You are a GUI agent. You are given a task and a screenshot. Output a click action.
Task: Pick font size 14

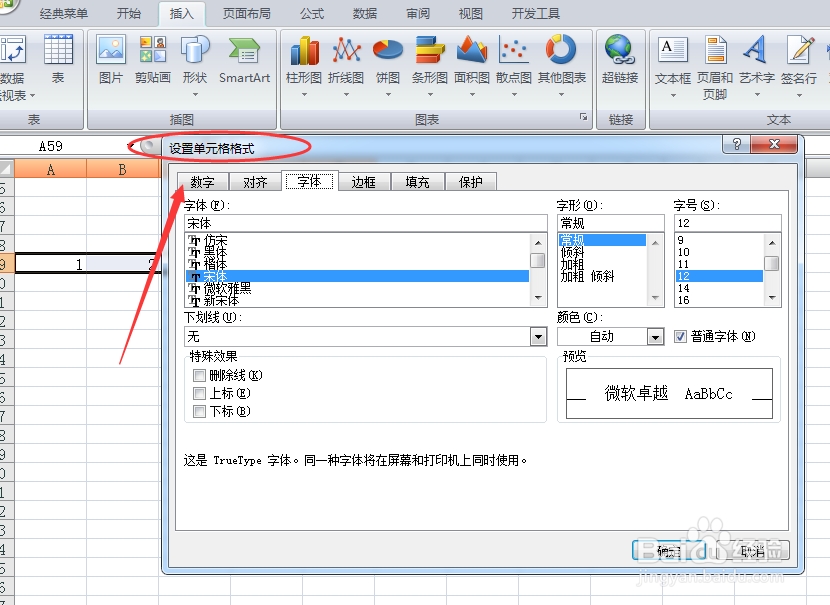click(x=719, y=288)
